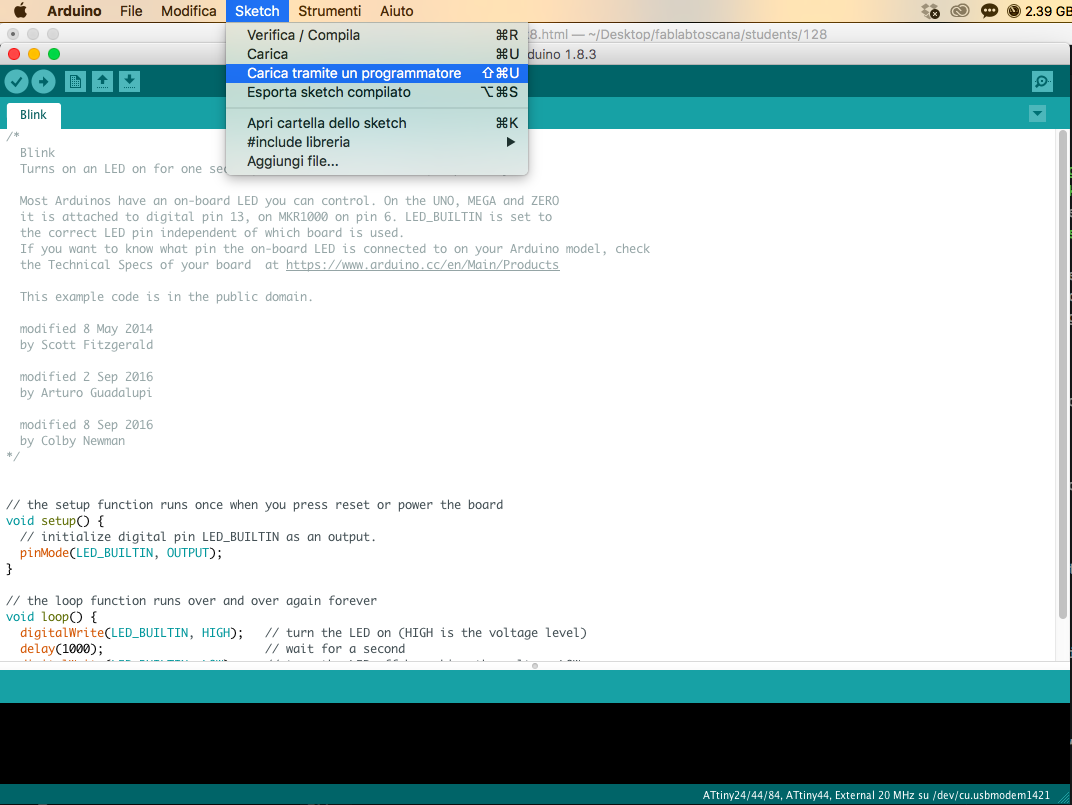Viewport: 1072px width, 805px height.
Task: Open the Modifica menu
Action: pyautogui.click(x=189, y=11)
